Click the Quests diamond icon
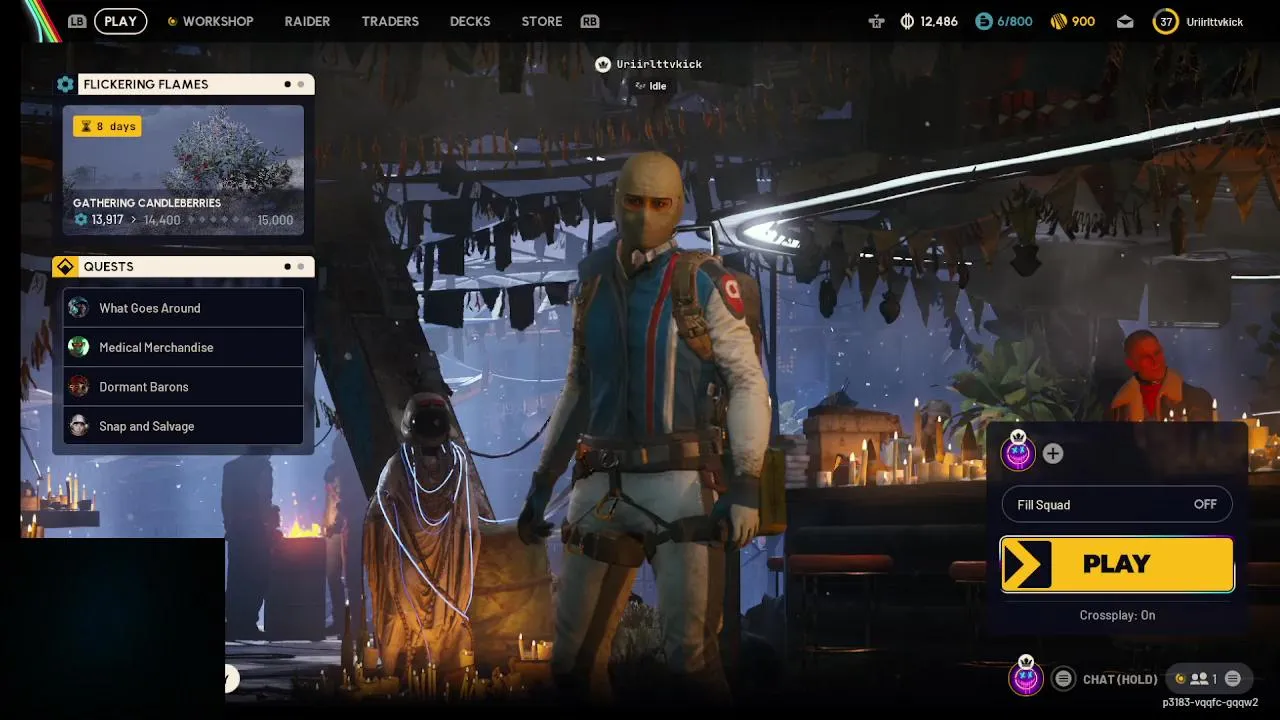The height and width of the screenshot is (720, 1280). click(x=65, y=267)
